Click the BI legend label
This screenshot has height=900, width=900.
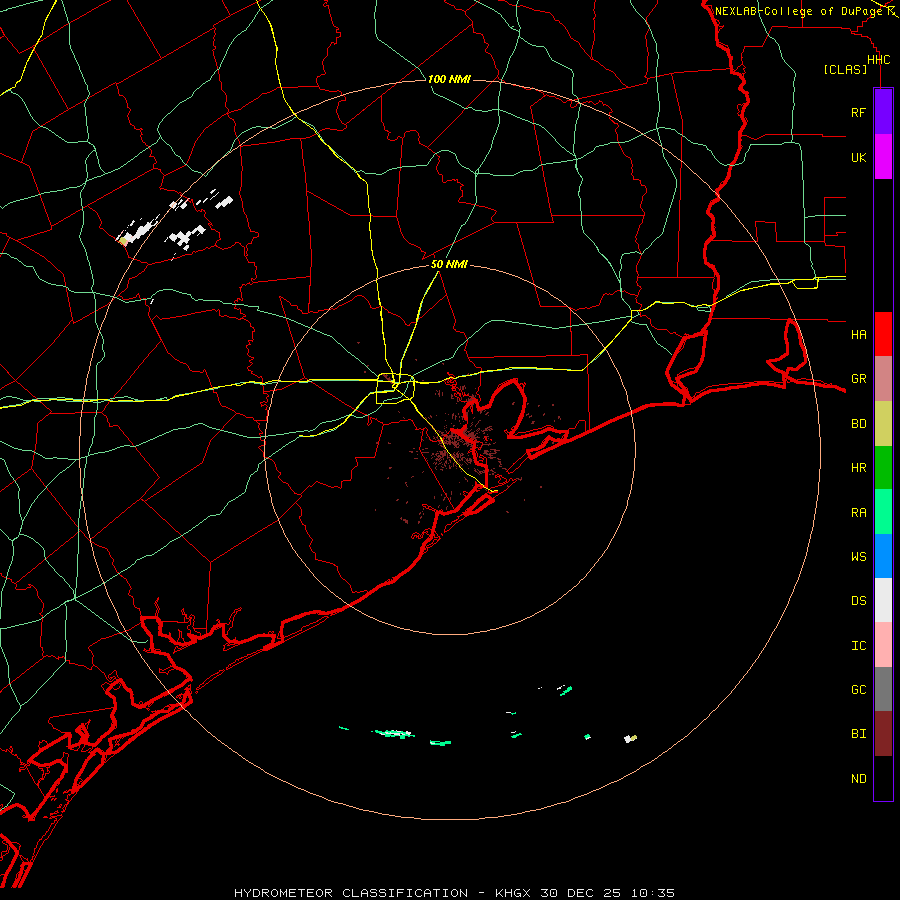(x=858, y=734)
